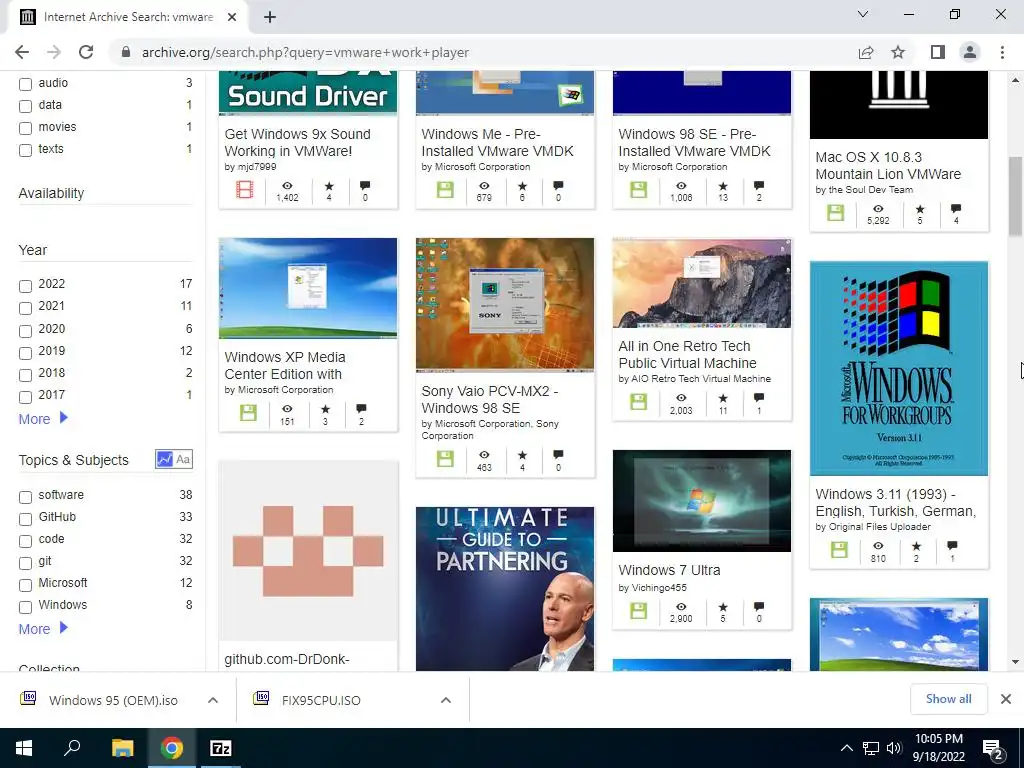Expand More years list

[x=43, y=419]
